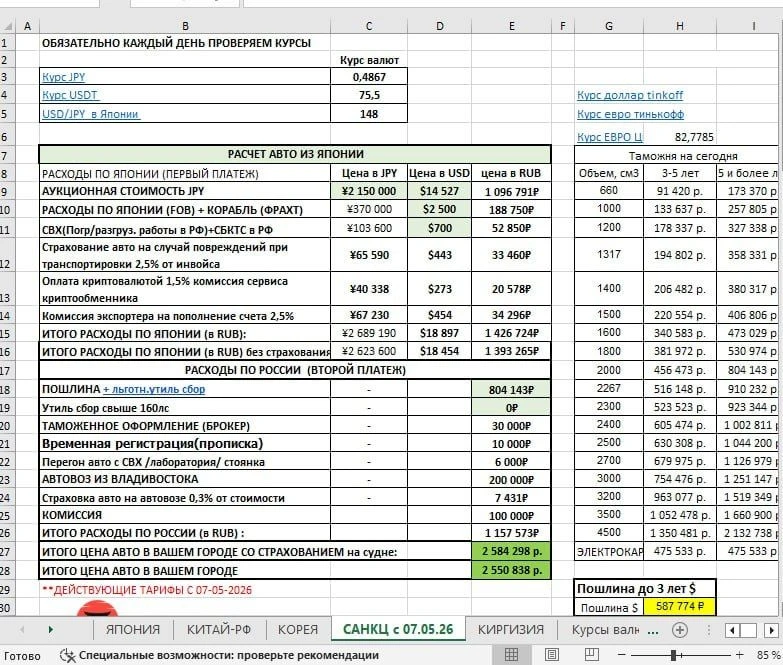Click accessibility recommendations status text
The width and height of the screenshot is (783, 665).
pos(229,655)
